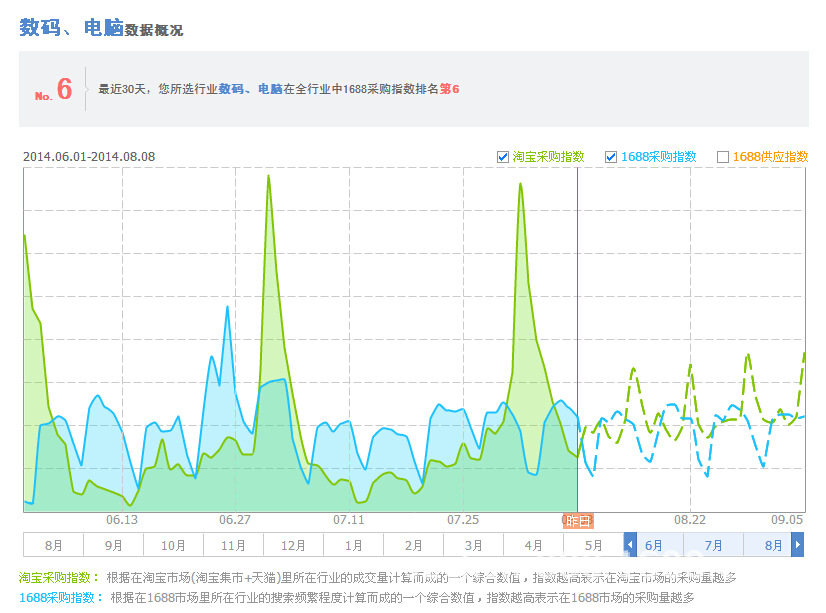Screen dimensions: 826x613
Task: Click the blue 数码 link in the ranking sentence
Action: (x=231, y=89)
